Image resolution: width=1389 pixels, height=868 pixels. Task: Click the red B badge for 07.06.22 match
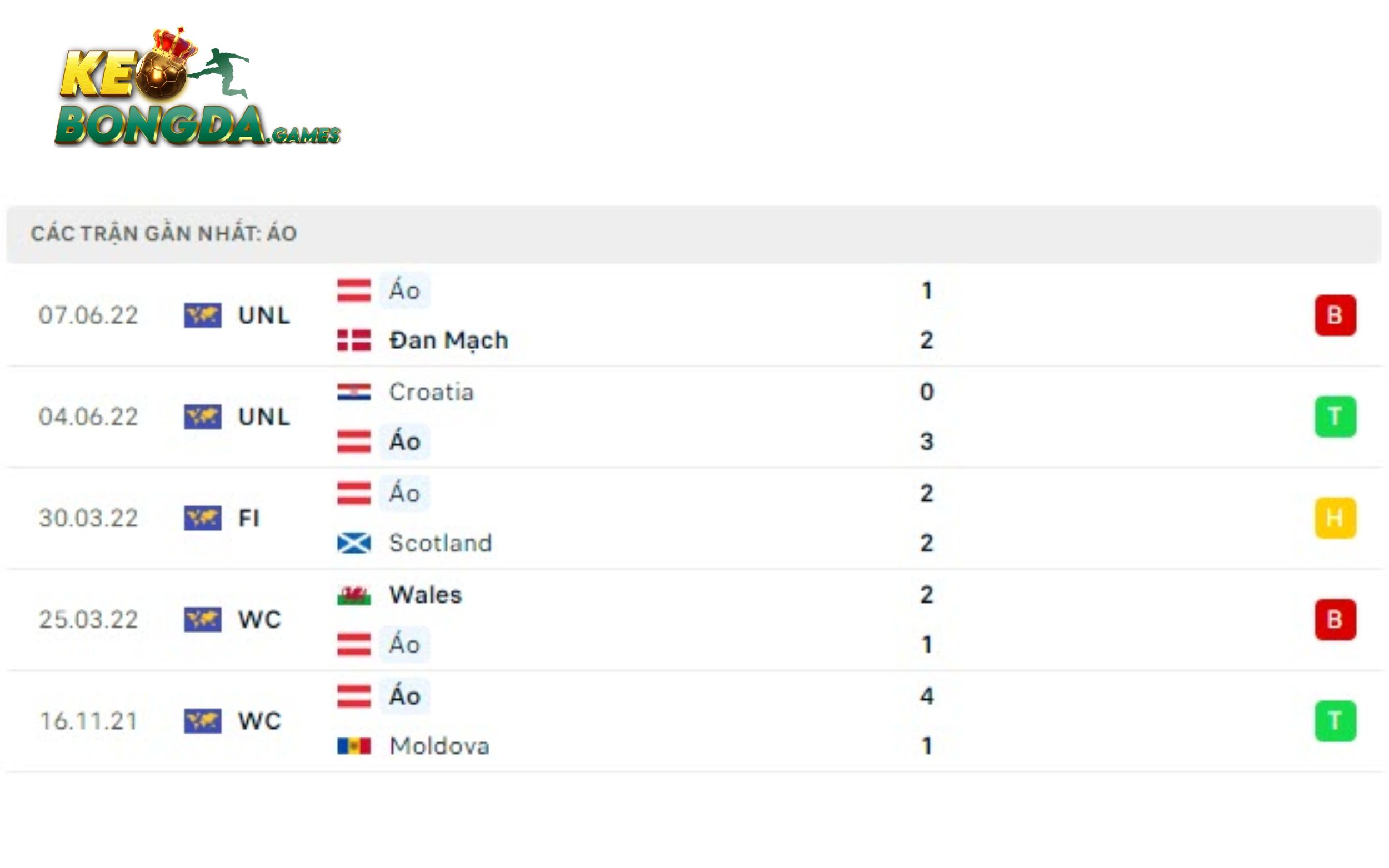pyautogui.click(x=1335, y=315)
